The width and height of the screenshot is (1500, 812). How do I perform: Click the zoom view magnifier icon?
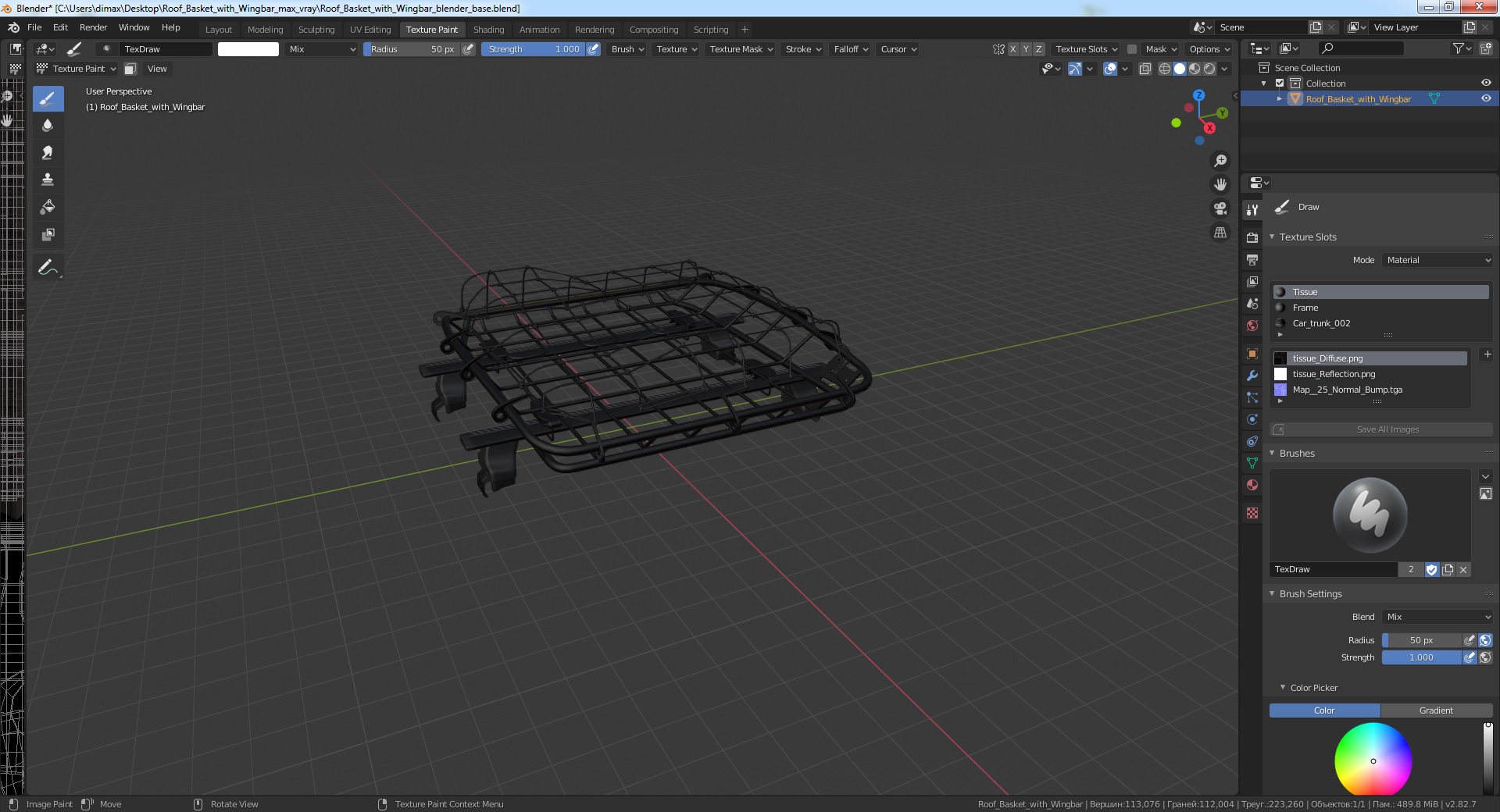pos(1220,161)
